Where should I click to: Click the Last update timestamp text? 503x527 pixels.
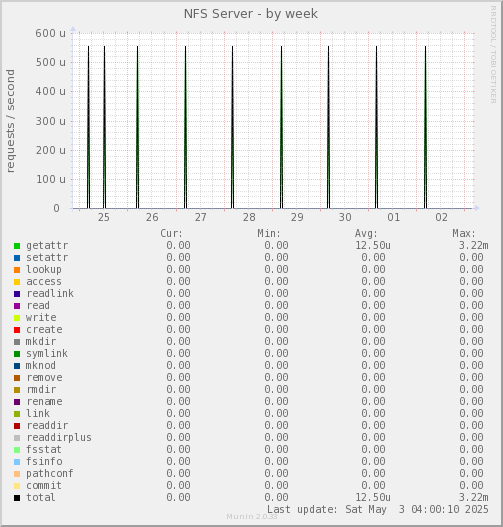(x=378, y=510)
